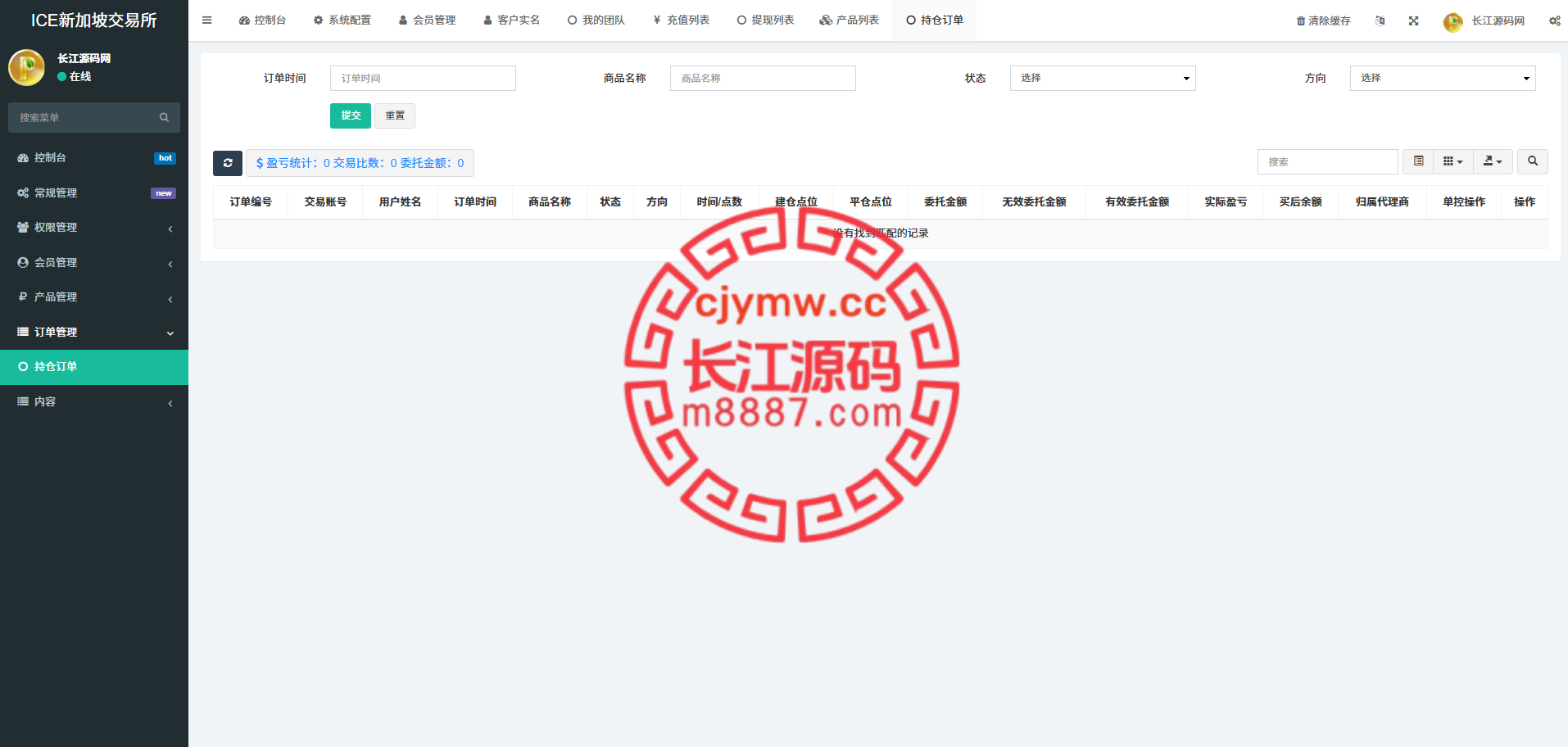Open 控制台 in the sidebar
This screenshot has width=1568, height=747.
point(94,157)
